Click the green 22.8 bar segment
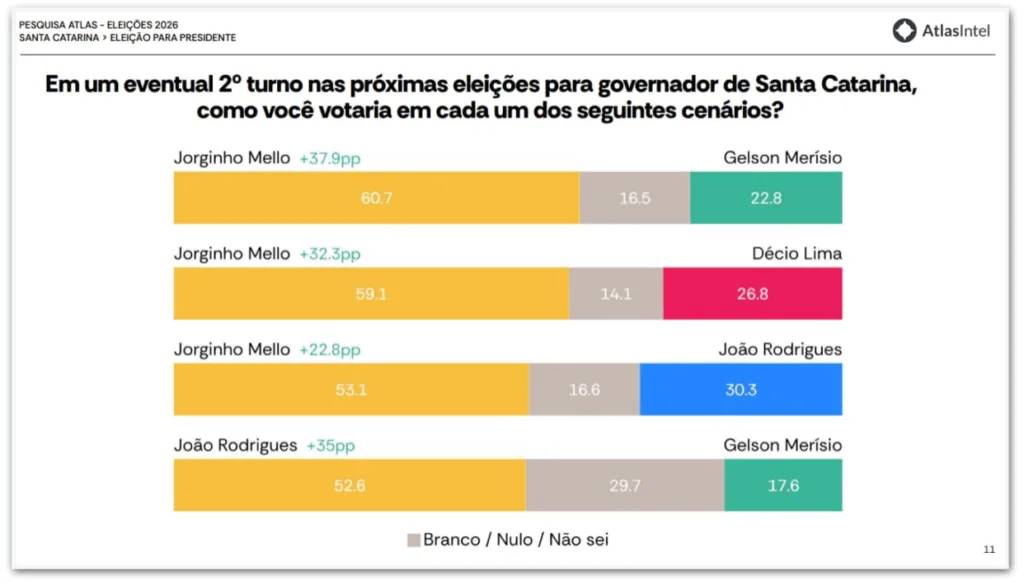This screenshot has height=585, width=1024. (x=766, y=198)
